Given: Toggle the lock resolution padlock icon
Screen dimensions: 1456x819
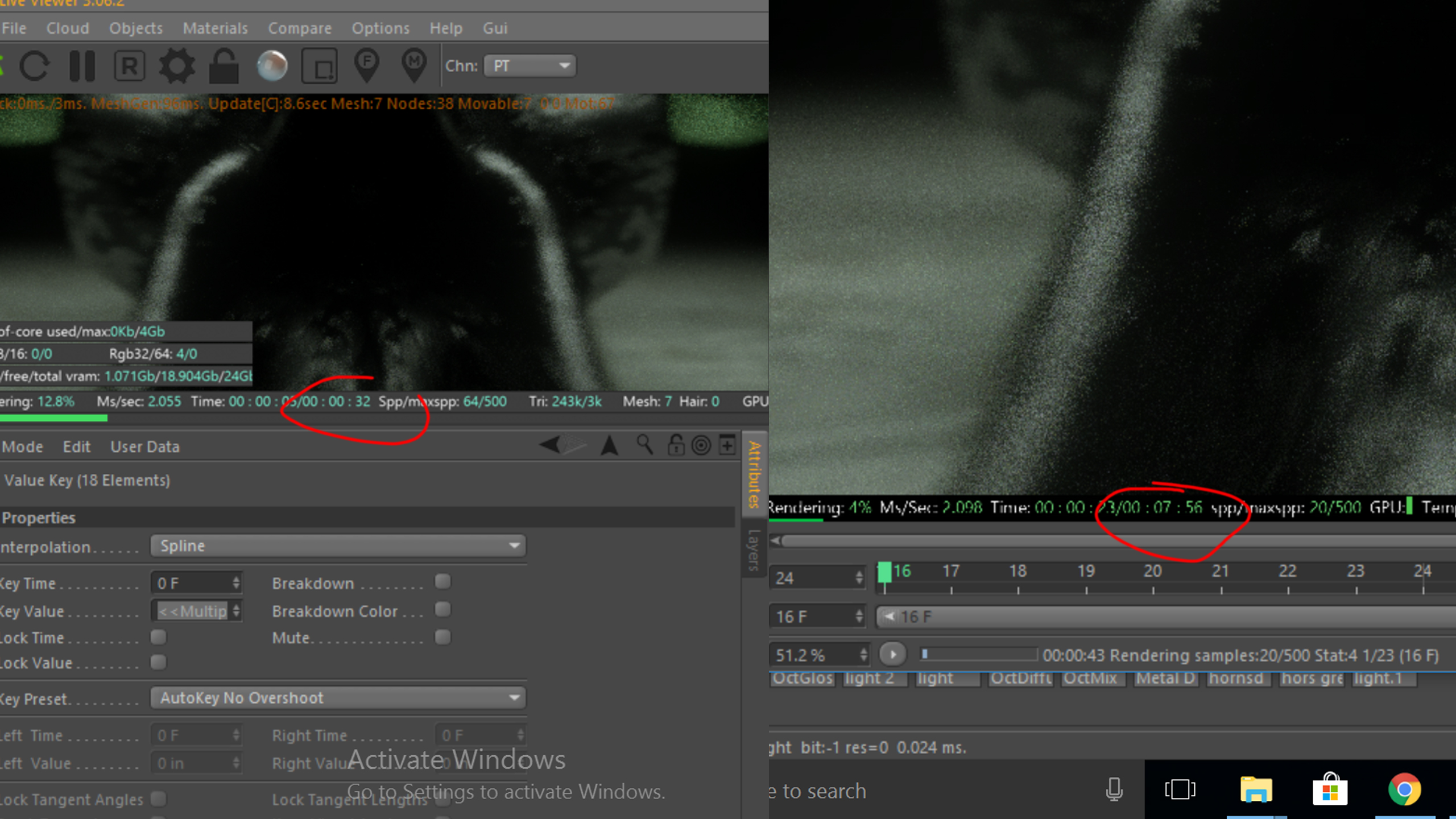Looking at the screenshot, I should point(224,66).
